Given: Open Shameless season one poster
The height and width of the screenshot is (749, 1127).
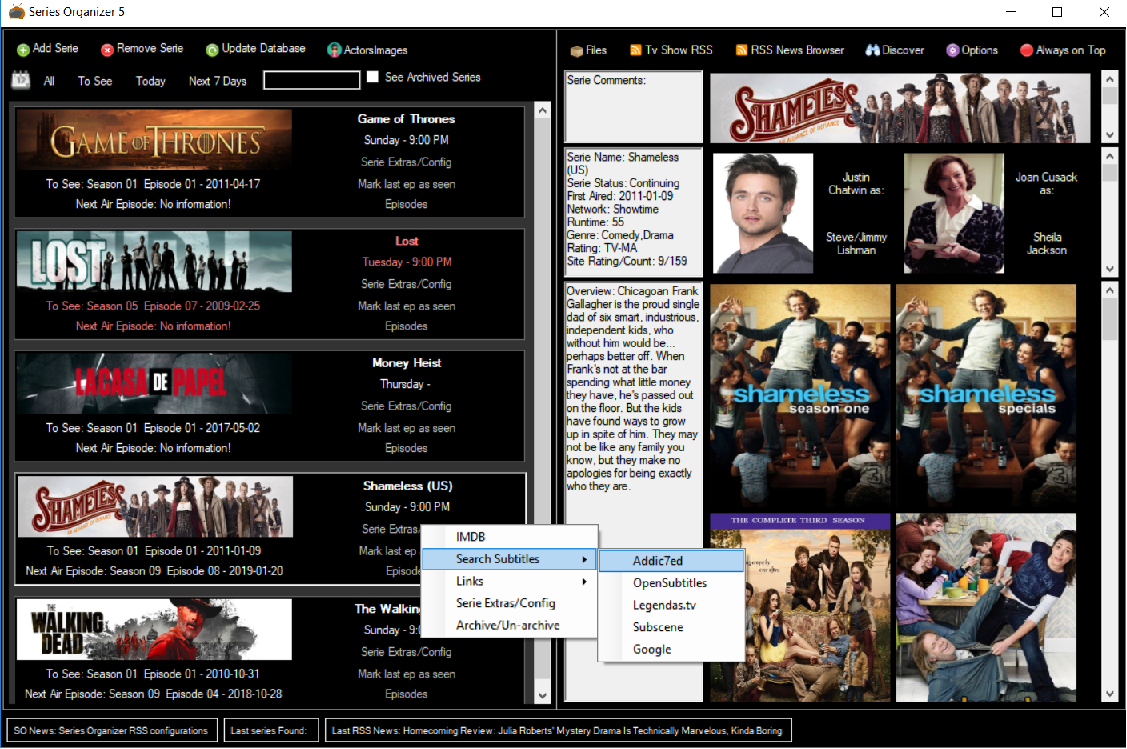Looking at the screenshot, I should (800, 396).
